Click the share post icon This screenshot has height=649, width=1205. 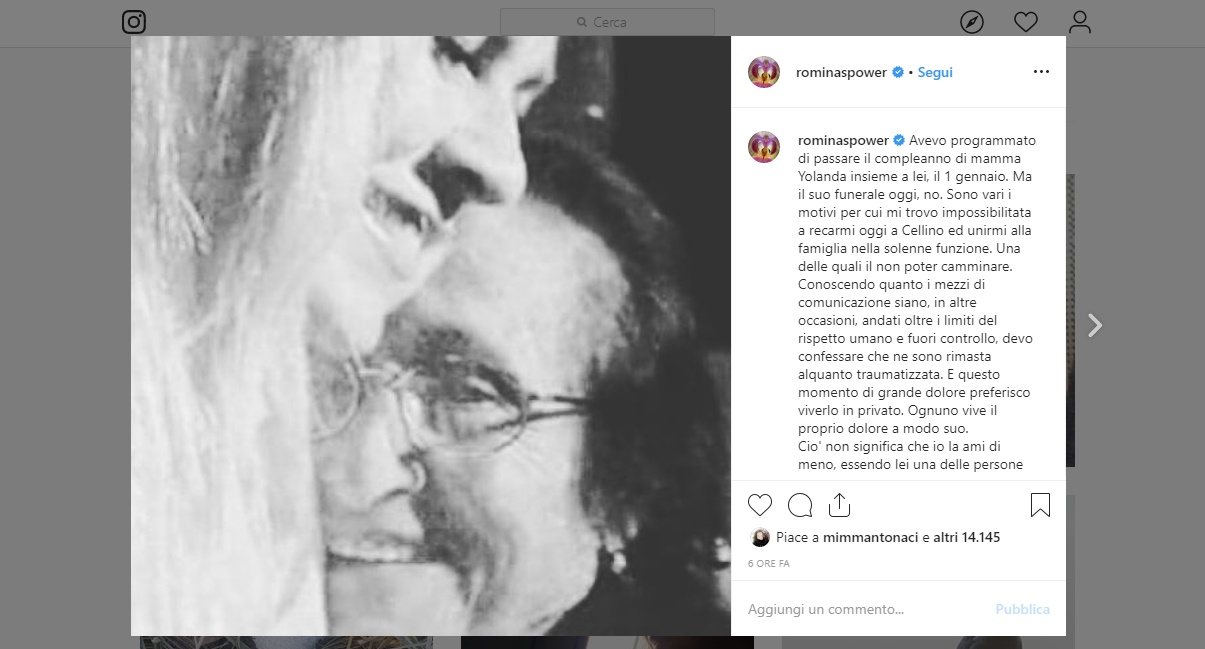(839, 505)
